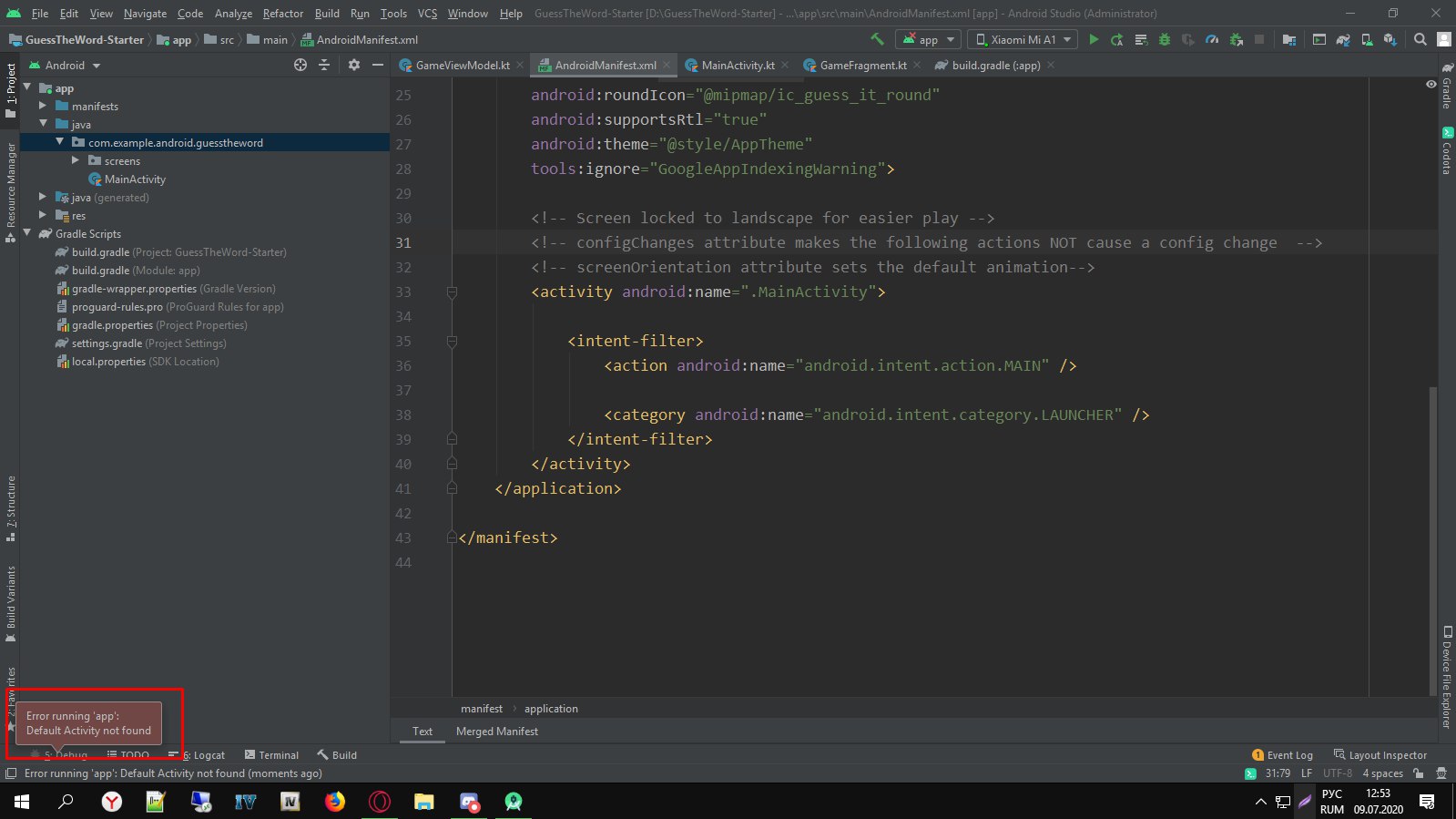Image resolution: width=1456 pixels, height=819 pixels.
Task: Click locate-file target icon in Project panel
Action: (300, 65)
